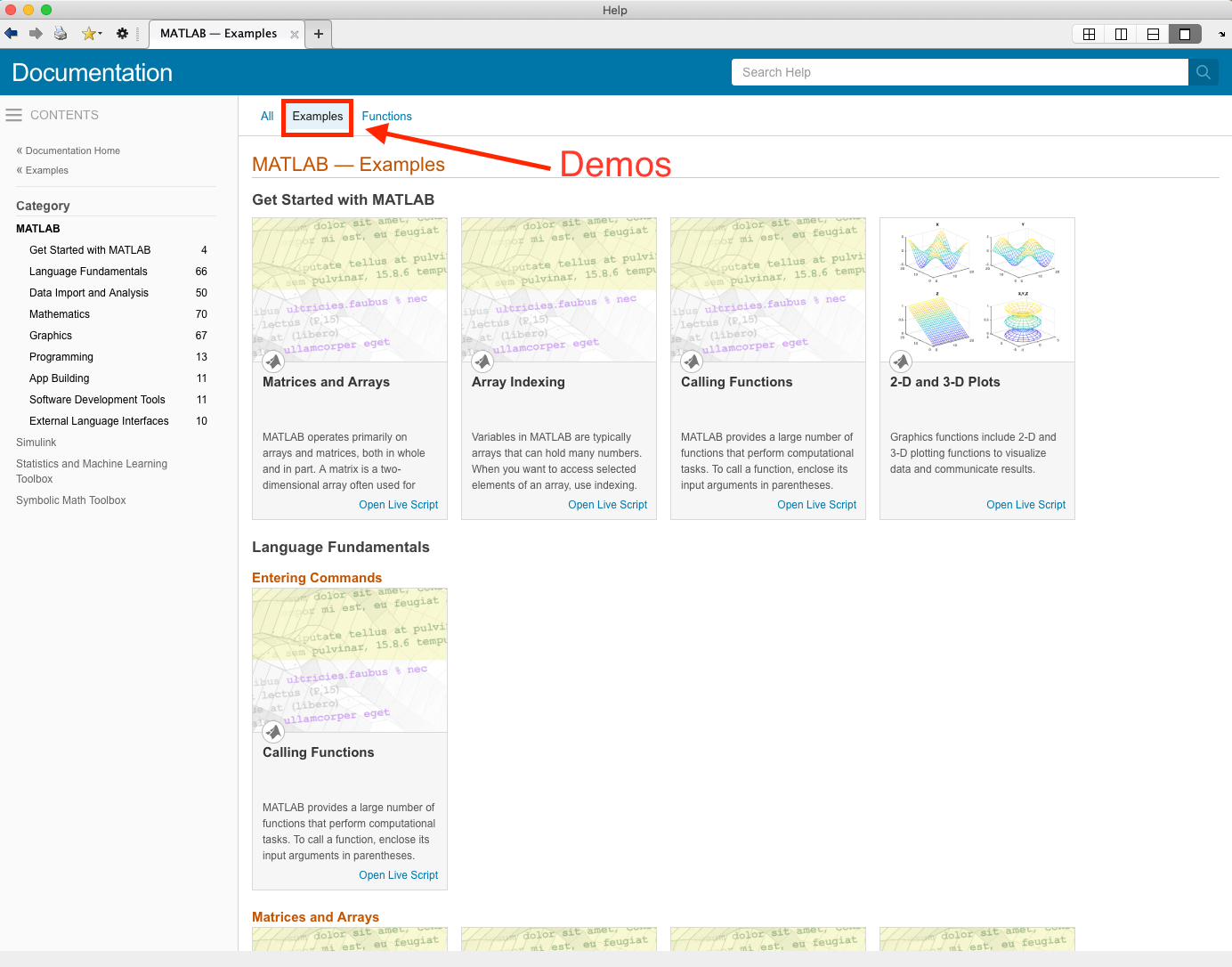Viewport: 1232px width, 967px height.
Task: Switch to the All tab
Action: pyautogui.click(x=267, y=117)
